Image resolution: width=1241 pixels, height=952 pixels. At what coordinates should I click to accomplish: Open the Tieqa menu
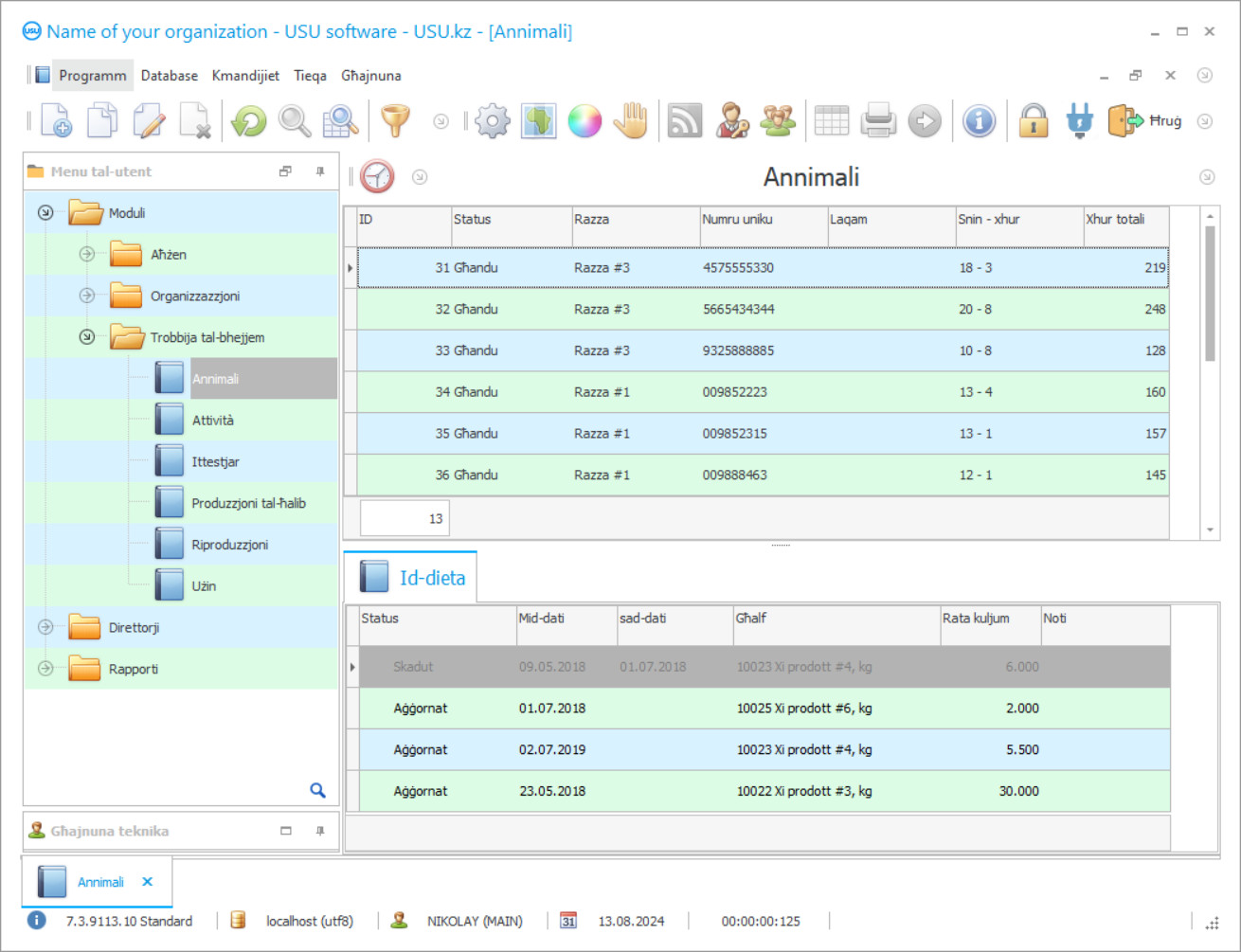[x=310, y=76]
